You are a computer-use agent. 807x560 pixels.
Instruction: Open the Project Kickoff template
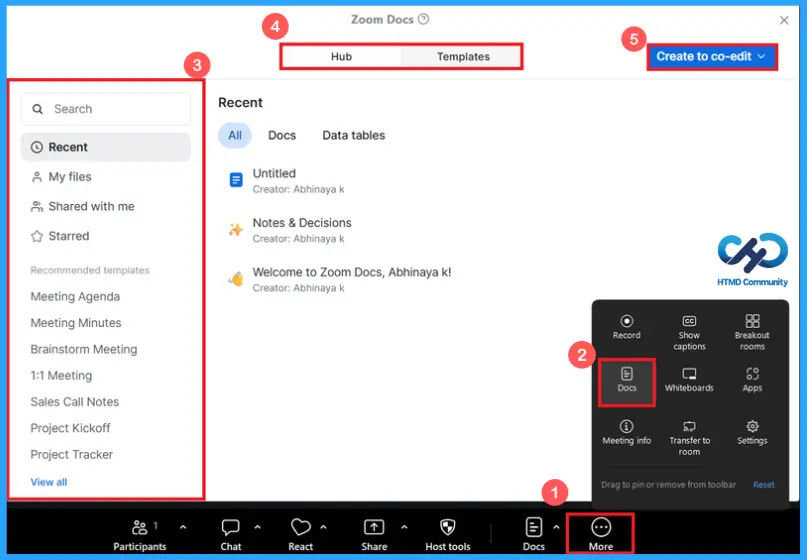(71, 428)
